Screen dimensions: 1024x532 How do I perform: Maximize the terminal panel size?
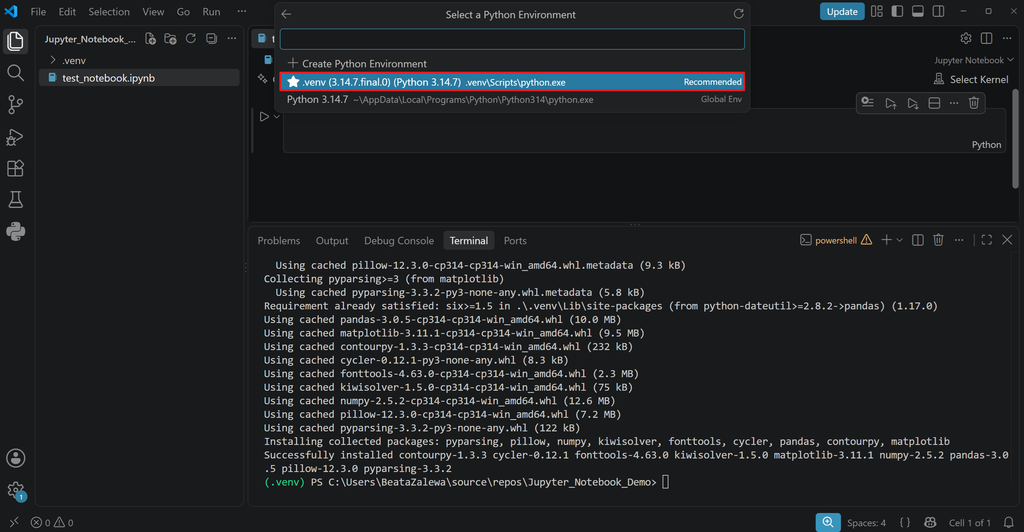pyautogui.click(x=987, y=240)
